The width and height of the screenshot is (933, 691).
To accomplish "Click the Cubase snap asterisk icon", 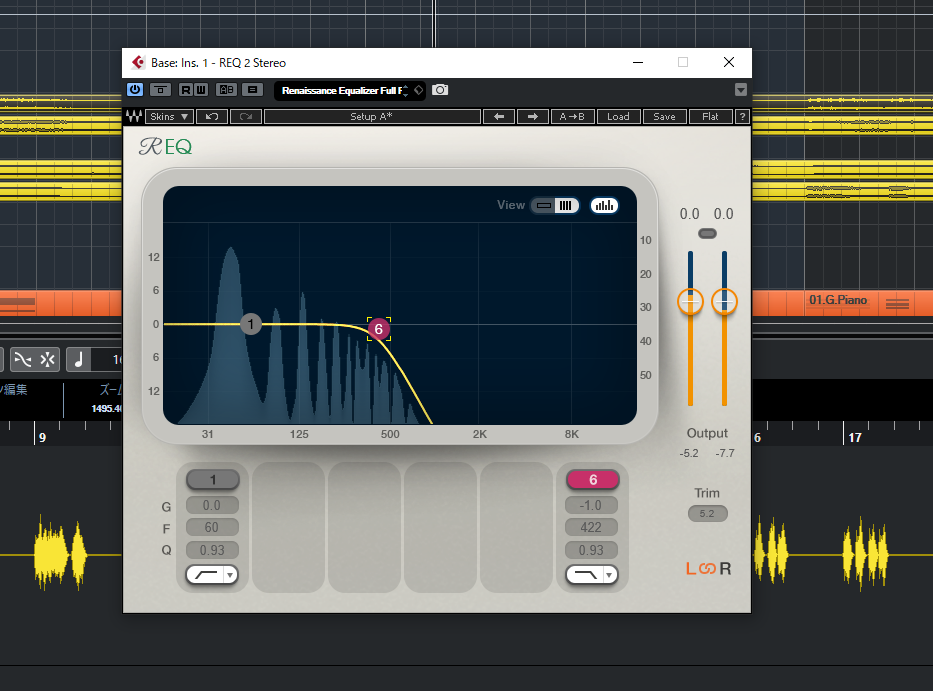I will point(48,359).
